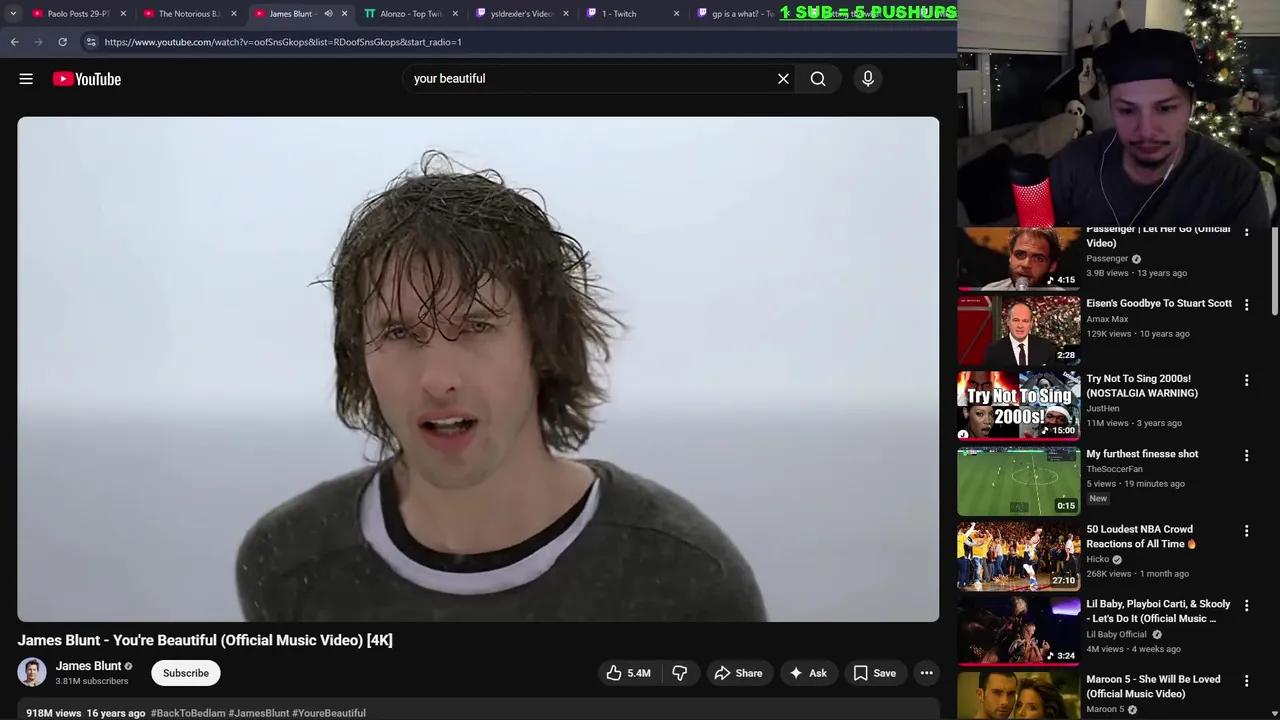1280x720 pixels.
Task: Open the Ask AI button
Action: coord(808,673)
